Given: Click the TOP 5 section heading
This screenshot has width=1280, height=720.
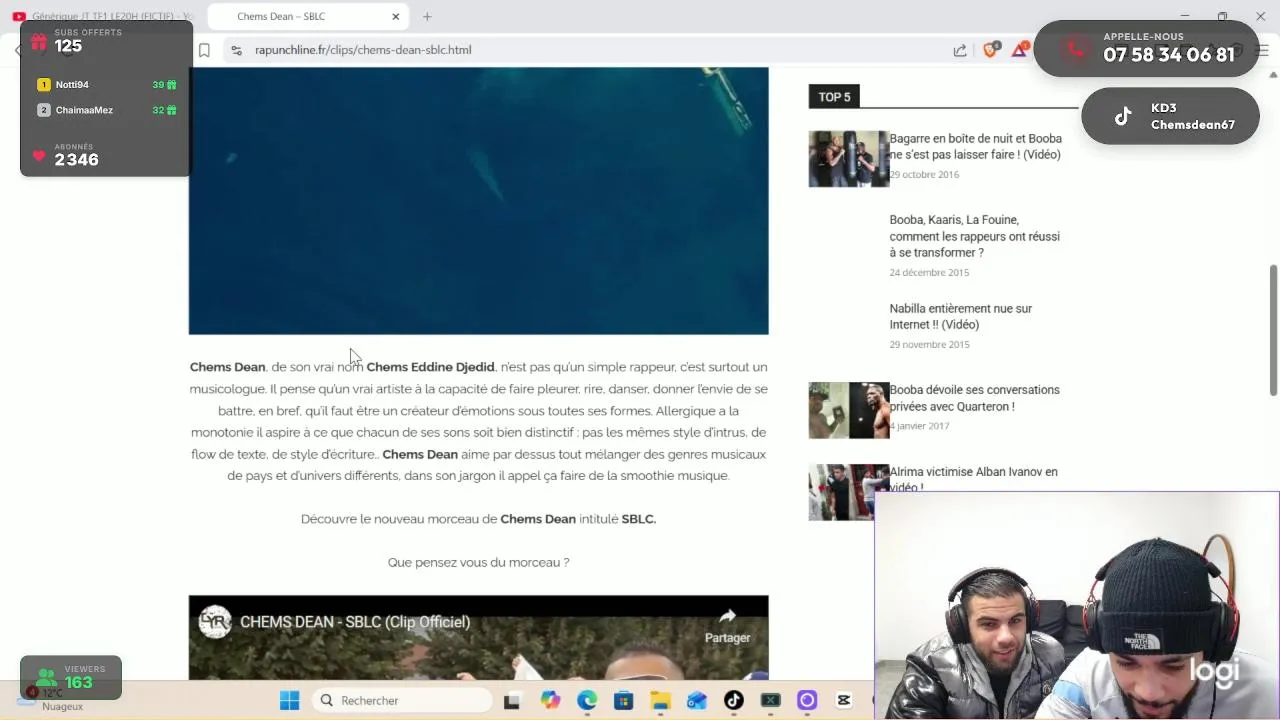Looking at the screenshot, I should tap(834, 97).
